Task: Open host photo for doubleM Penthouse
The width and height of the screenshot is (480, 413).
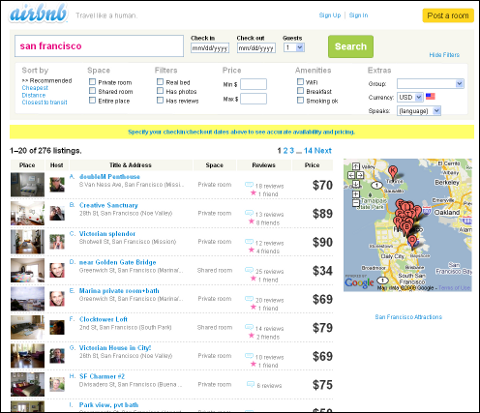Action: 57,185
